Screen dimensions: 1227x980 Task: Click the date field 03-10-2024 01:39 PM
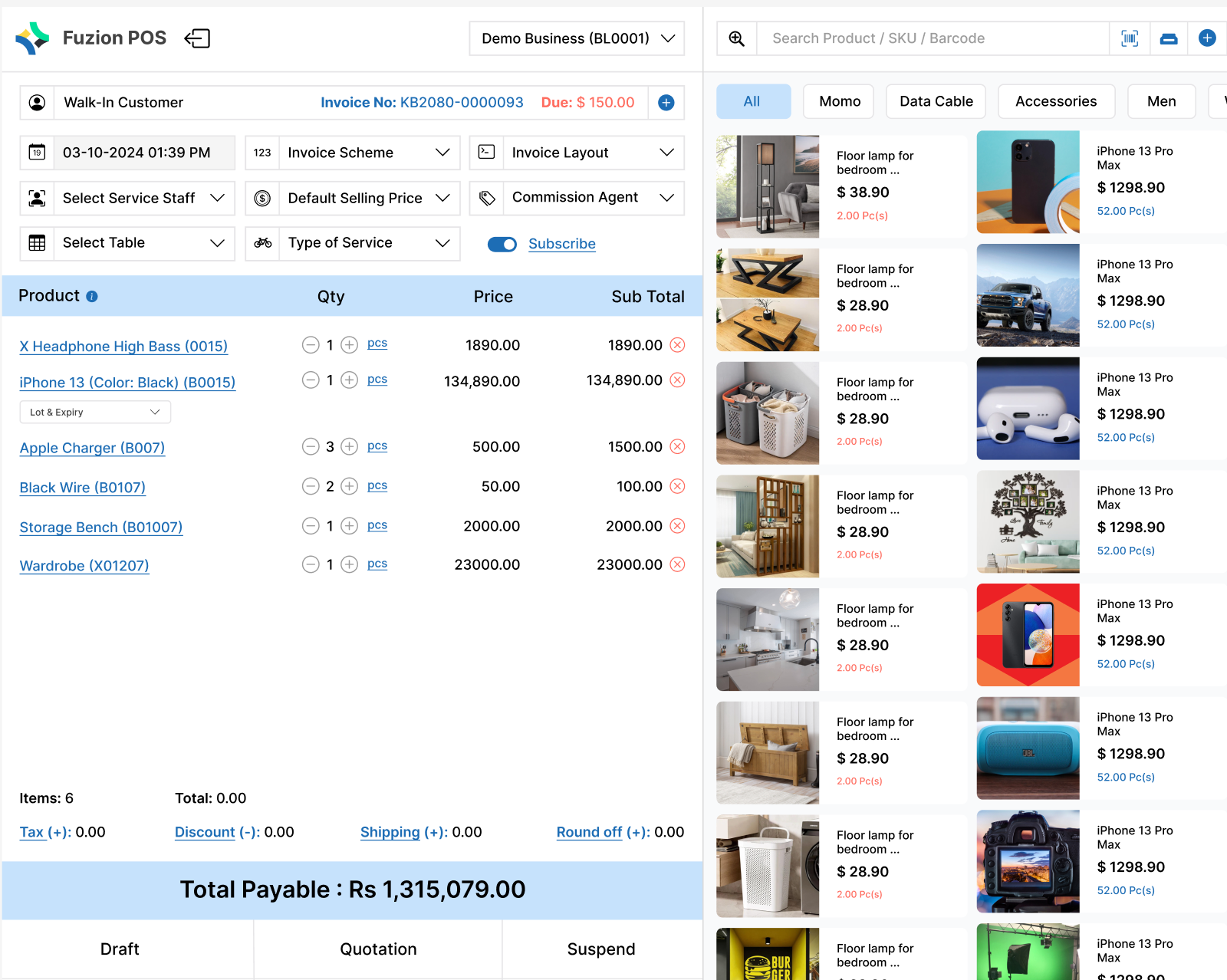144,153
